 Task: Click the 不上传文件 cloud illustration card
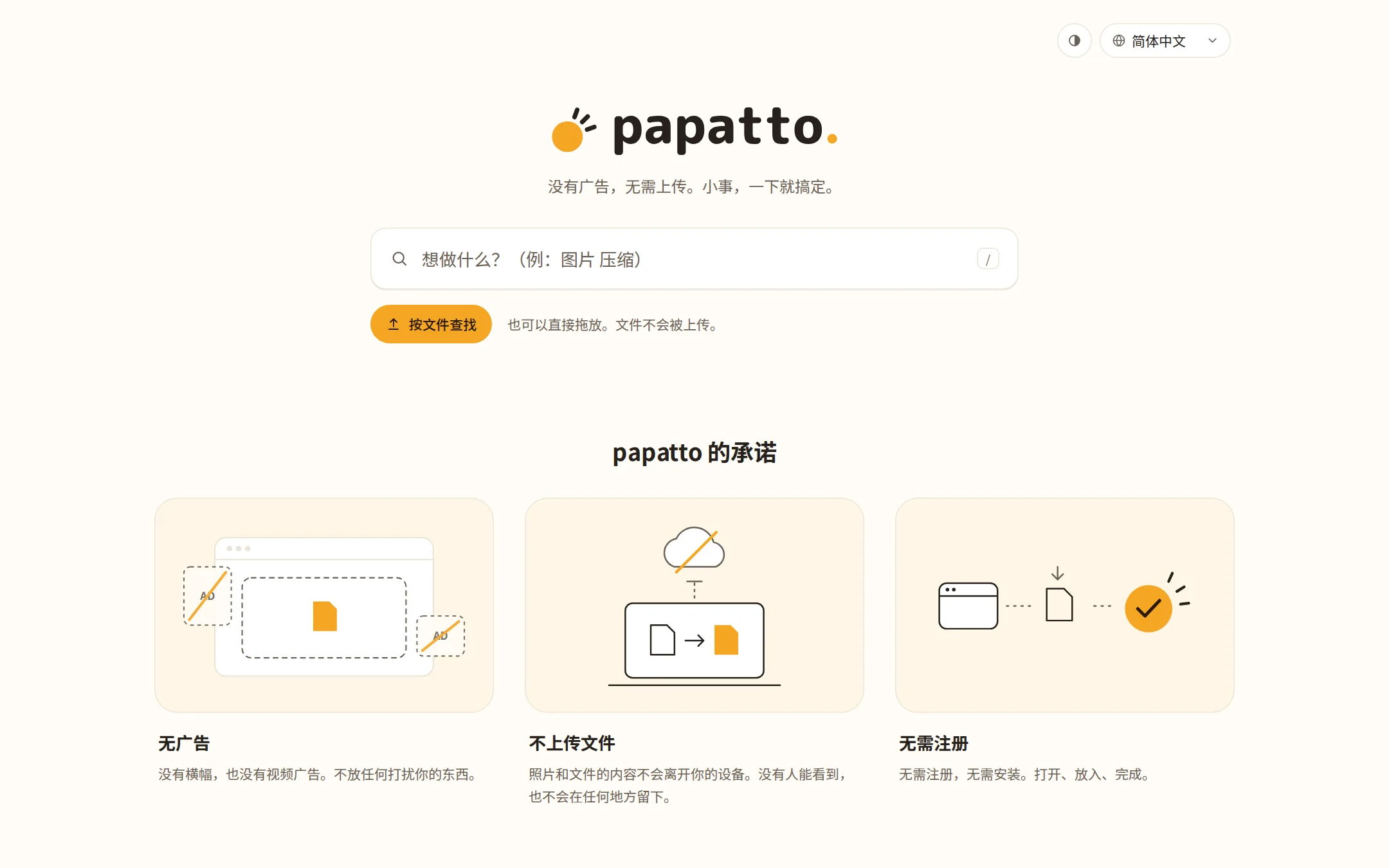point(694,605)
